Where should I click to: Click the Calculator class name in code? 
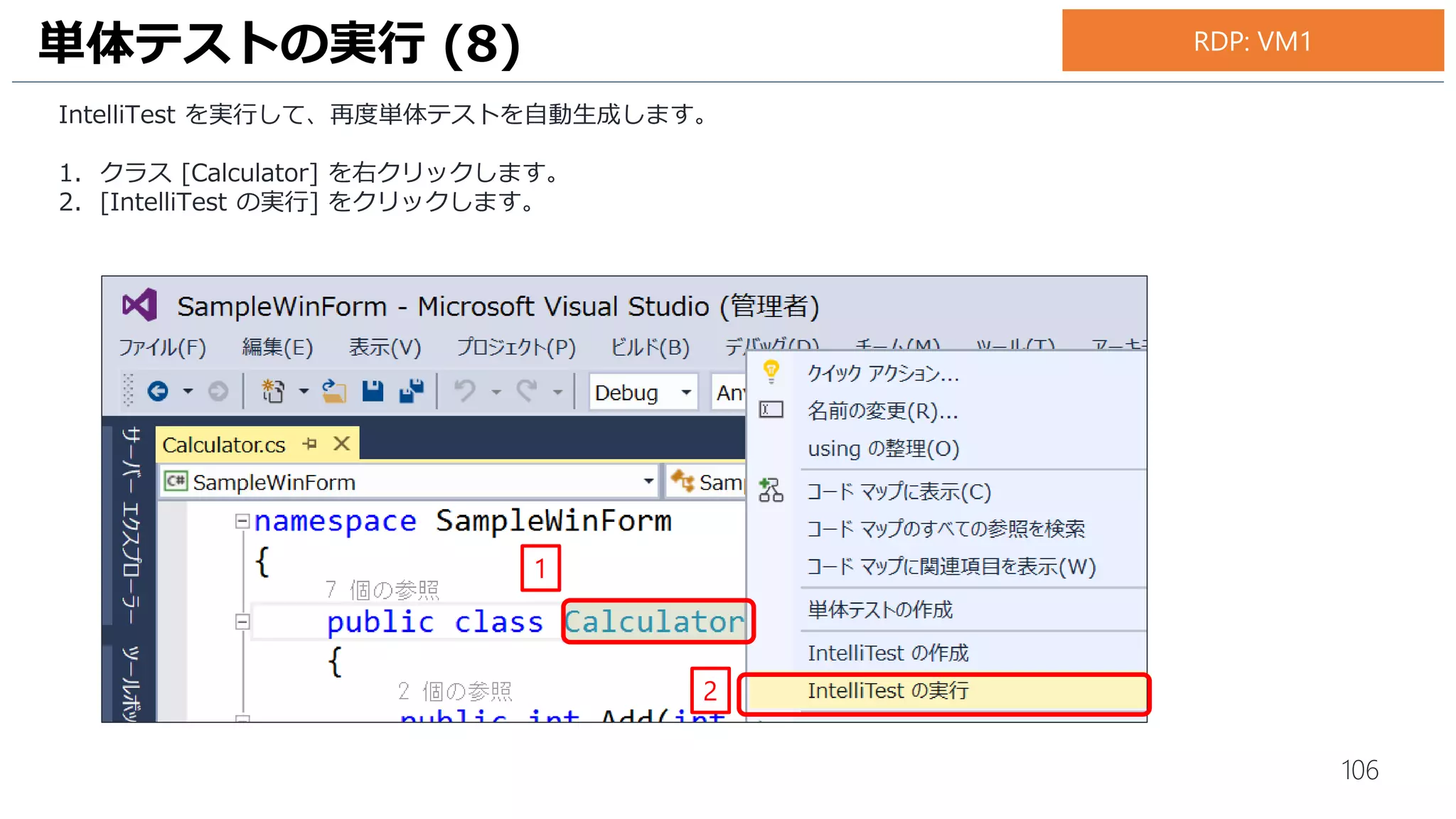point(654,622)
